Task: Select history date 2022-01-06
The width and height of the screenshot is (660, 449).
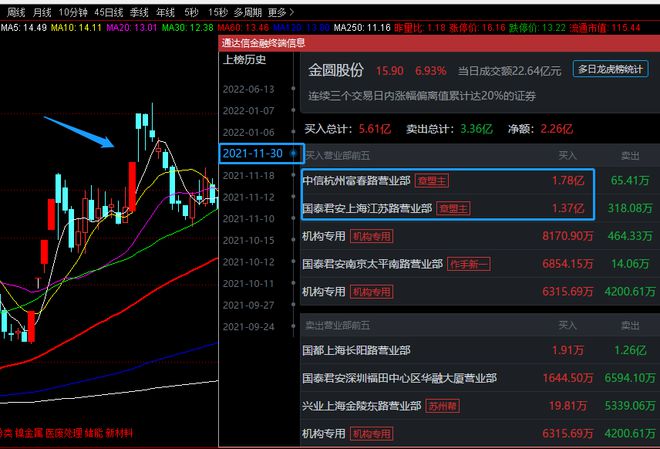Action: pos(248,133)
